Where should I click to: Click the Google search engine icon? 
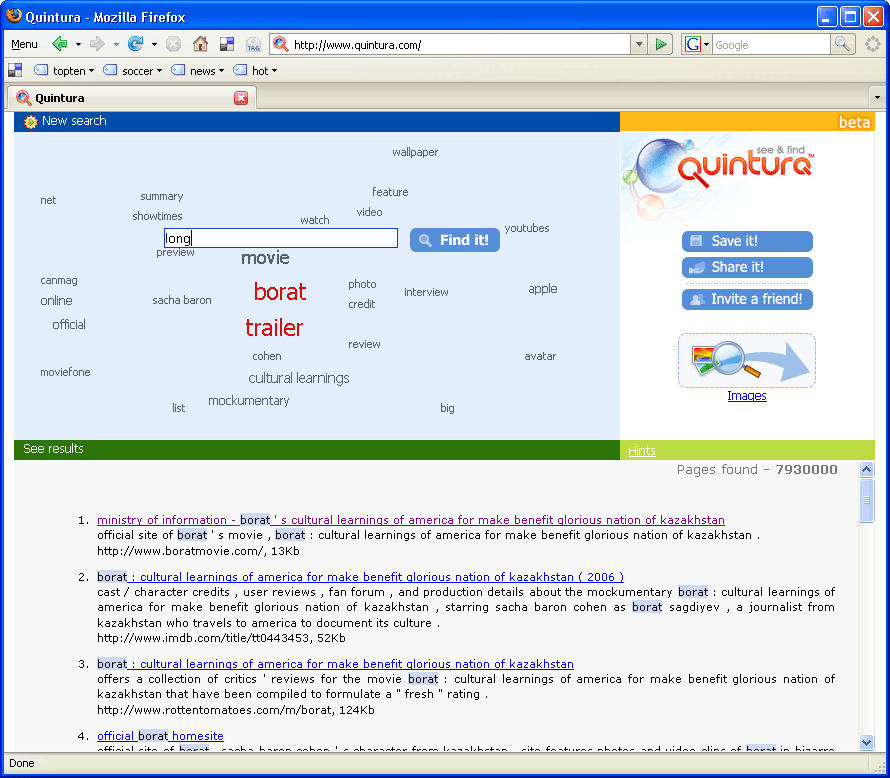[692, 44]
